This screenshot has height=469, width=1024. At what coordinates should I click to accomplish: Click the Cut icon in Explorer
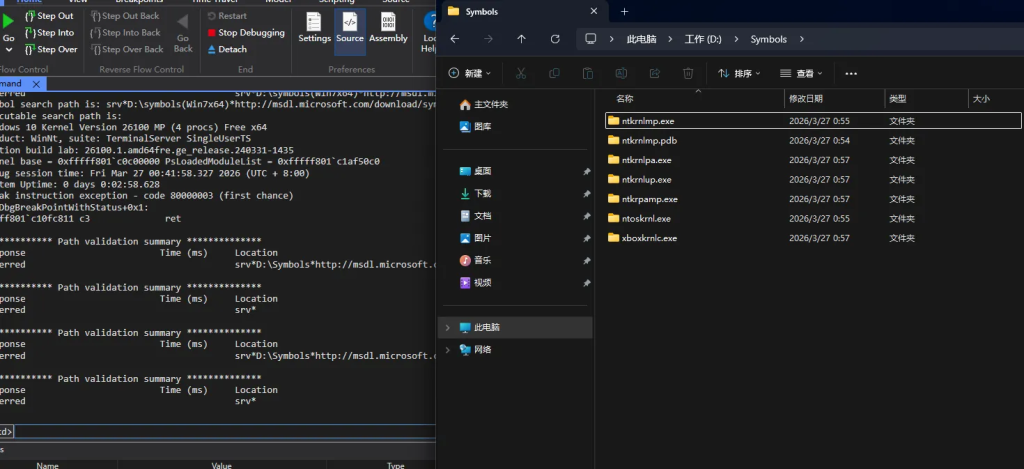[520, 73]
